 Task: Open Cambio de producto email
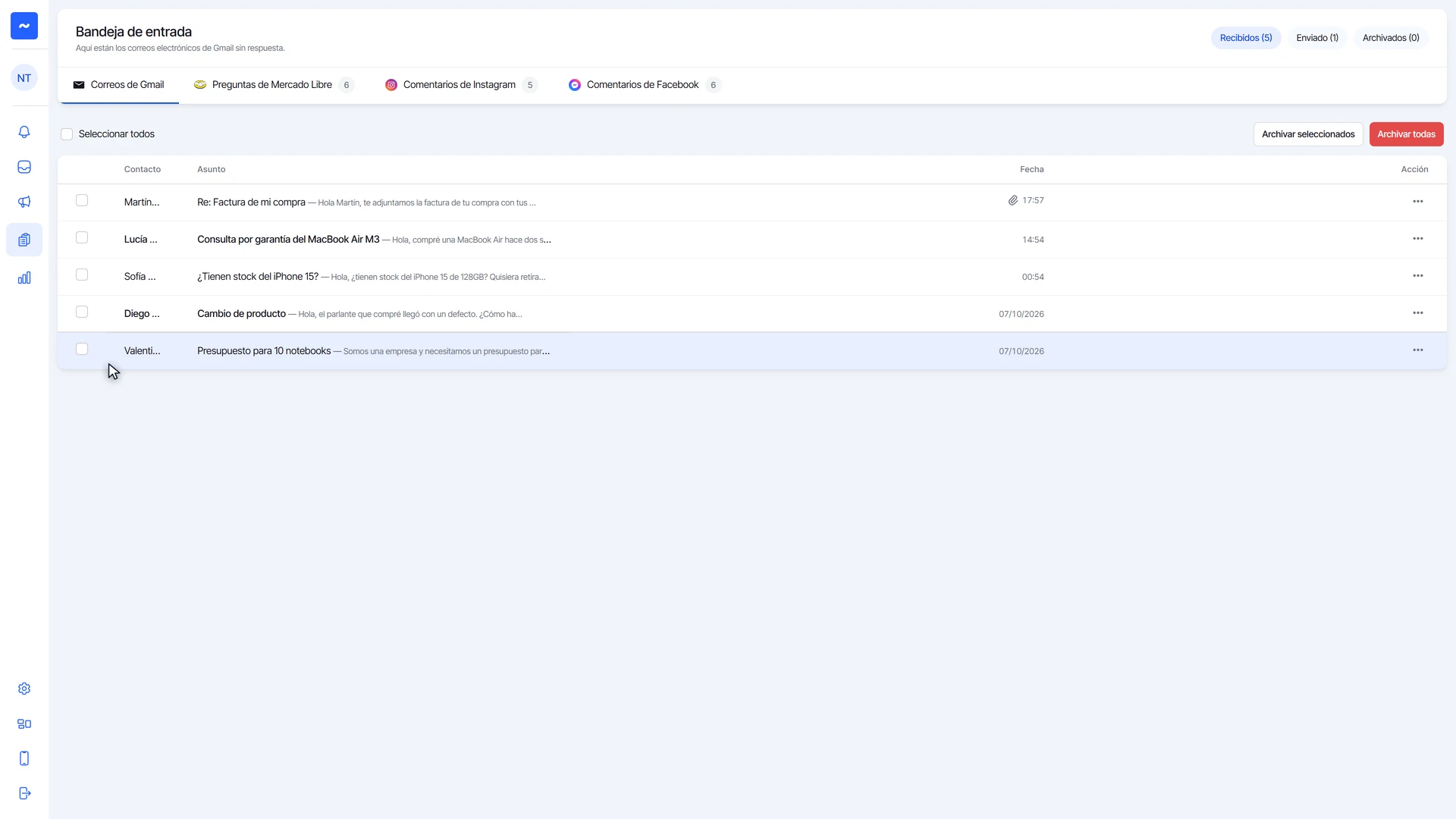point(752,314)
